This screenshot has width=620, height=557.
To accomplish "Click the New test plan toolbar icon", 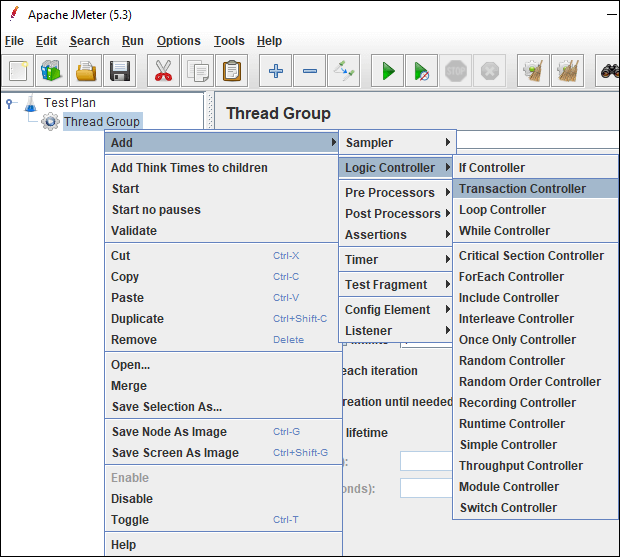I will tap(18, 71).
